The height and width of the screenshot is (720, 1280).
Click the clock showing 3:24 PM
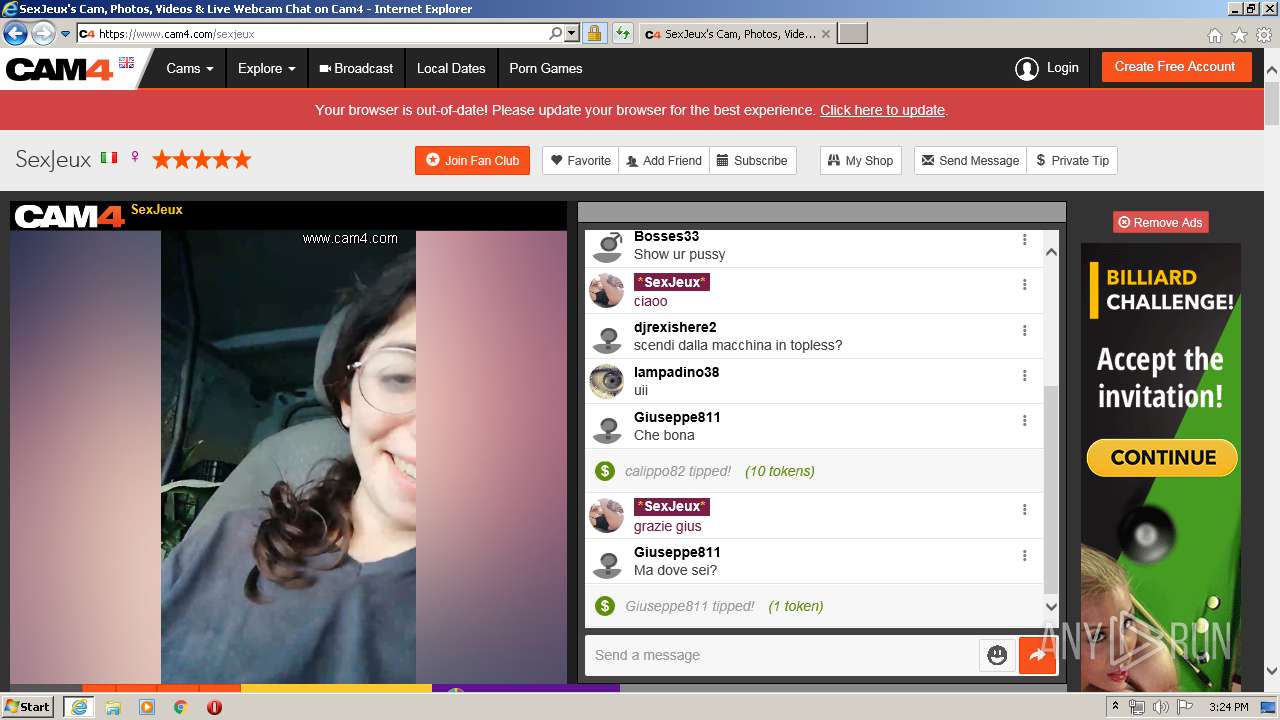[1229, 707]
